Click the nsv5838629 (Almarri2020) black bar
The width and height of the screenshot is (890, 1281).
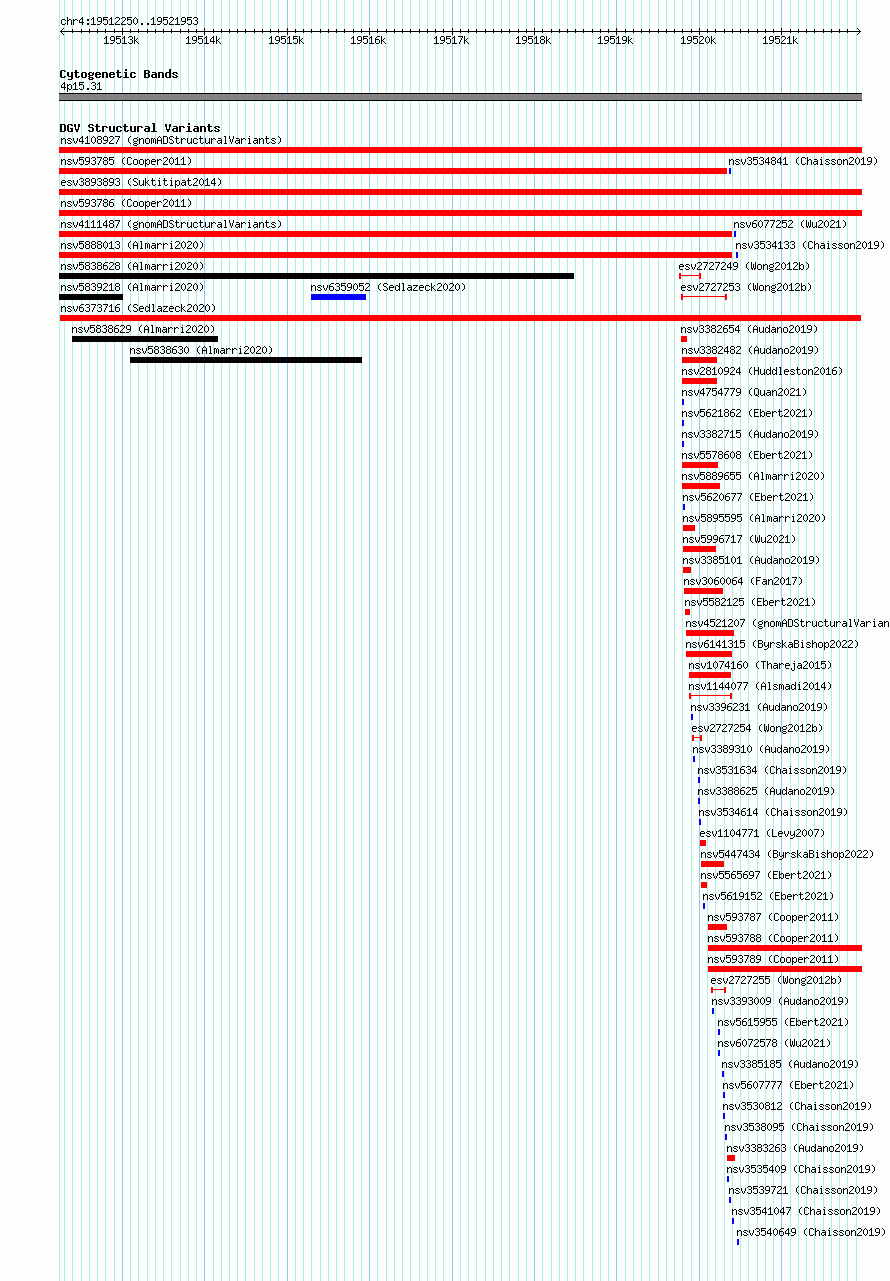[x=145, y=339]
